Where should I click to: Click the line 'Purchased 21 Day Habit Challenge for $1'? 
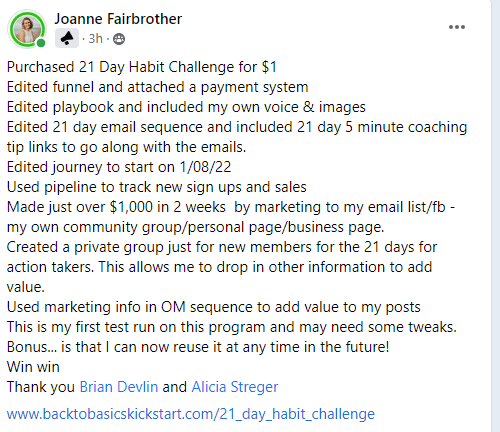(142, 67)
